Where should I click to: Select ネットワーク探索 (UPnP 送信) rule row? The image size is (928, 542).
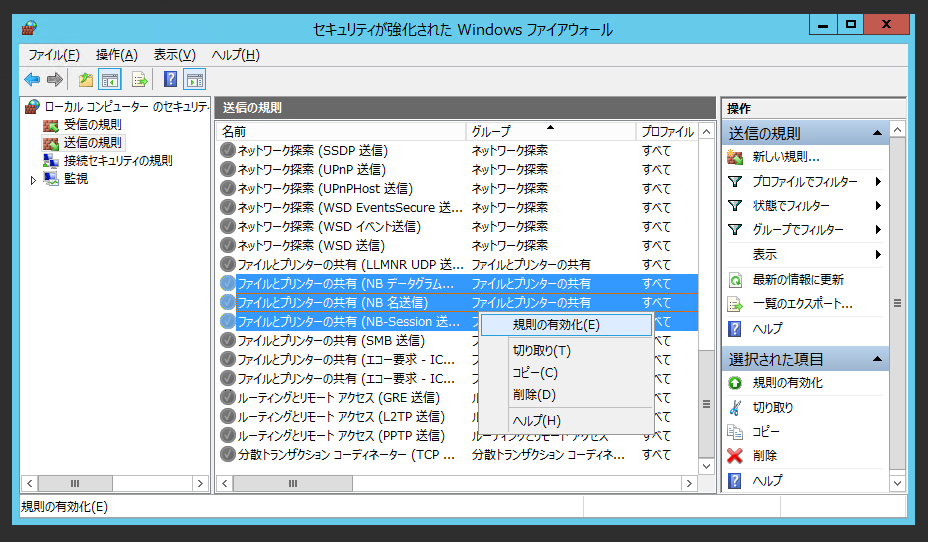pos(457,169)
